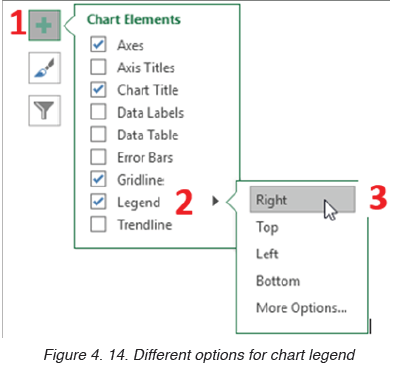Viewport: 395px width, 368px height.
Task: Uncheck the Chart Title checkbox
Action: point(98,89)
